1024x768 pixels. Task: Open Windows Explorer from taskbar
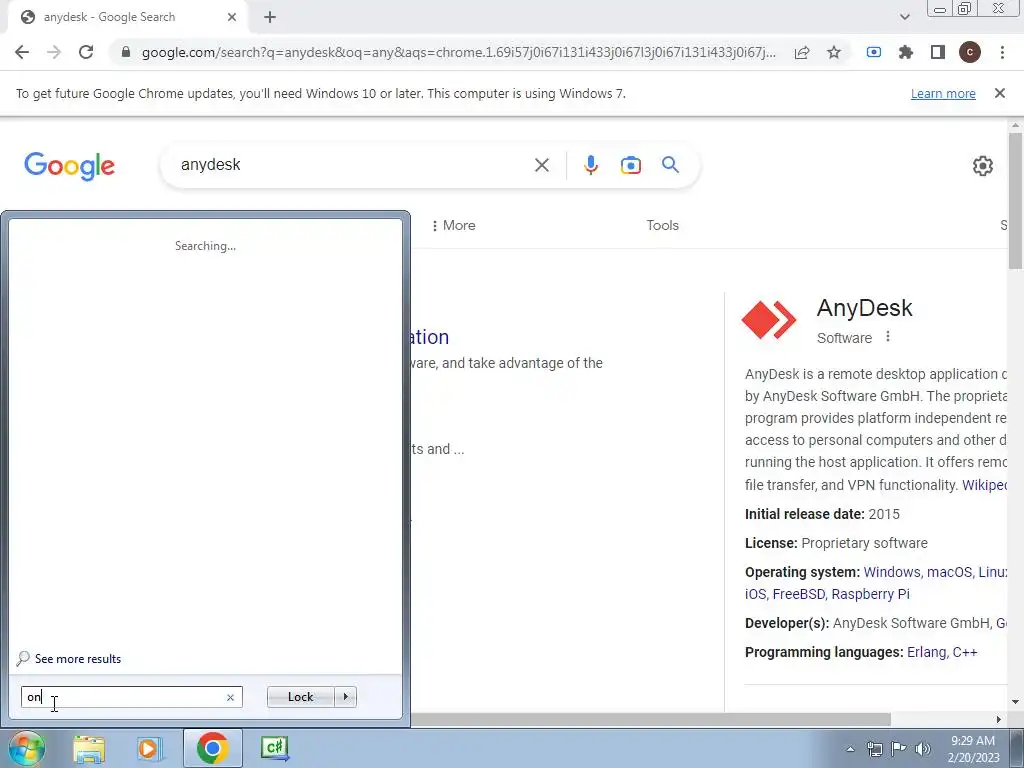tap(89, 749)
